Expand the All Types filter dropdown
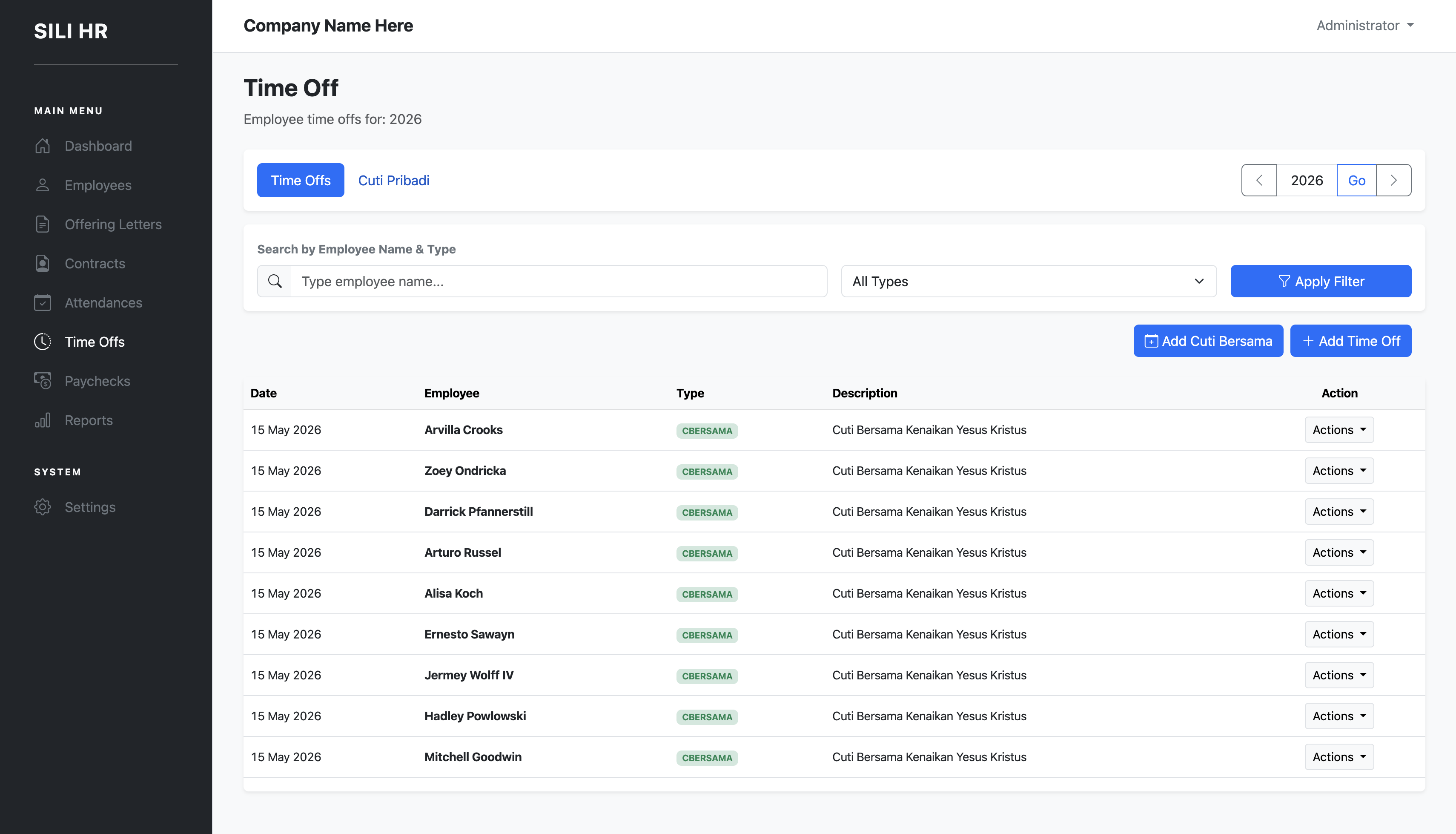 pos(1029,281)
